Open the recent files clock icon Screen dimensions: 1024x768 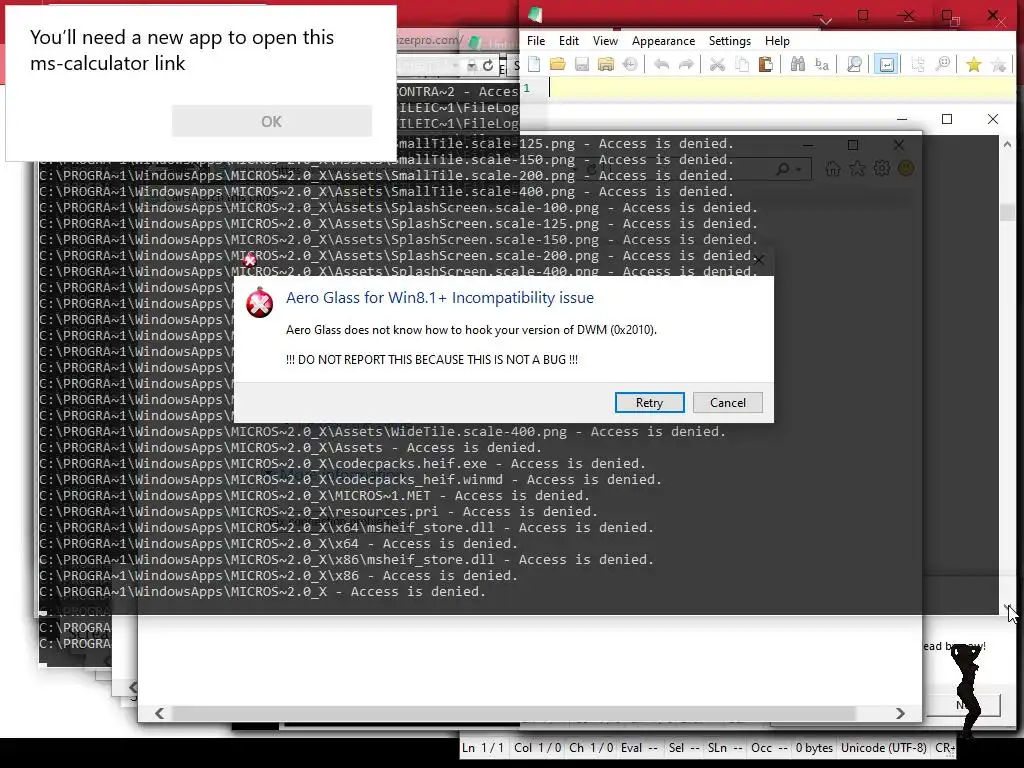pos(630,64)
